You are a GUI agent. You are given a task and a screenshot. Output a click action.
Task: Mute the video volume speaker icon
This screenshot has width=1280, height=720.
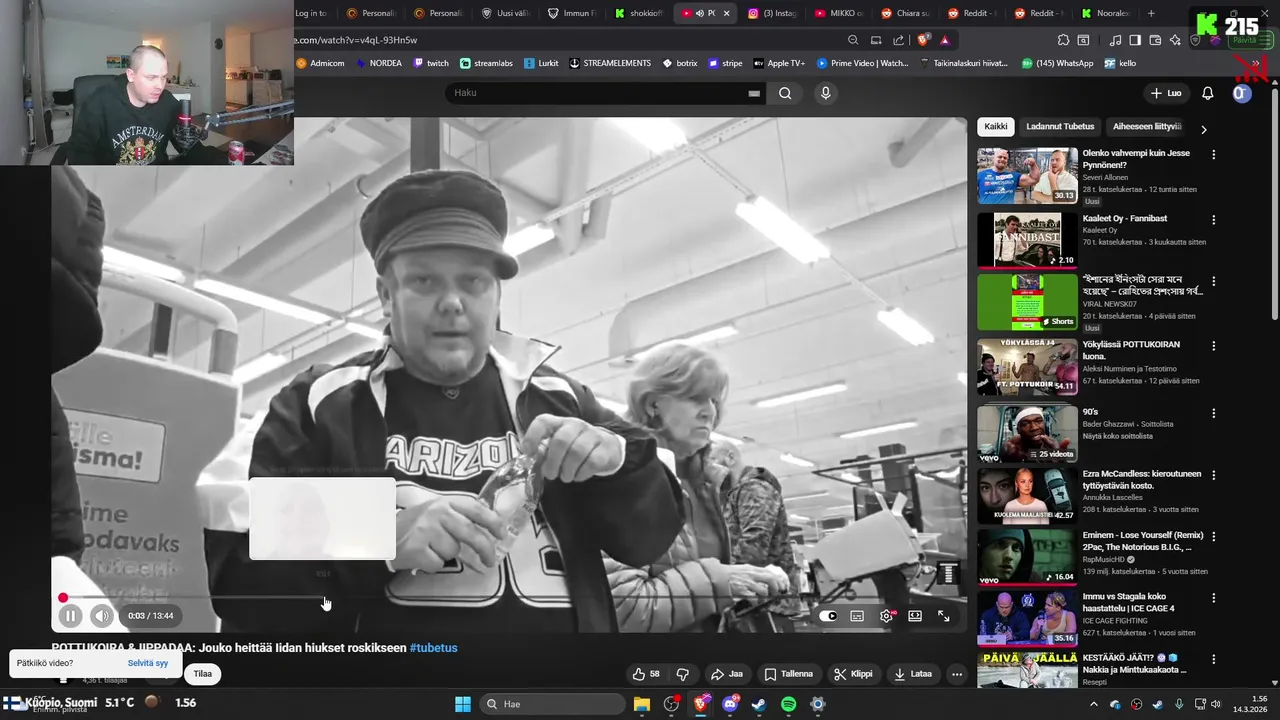click(x=101, y=616)
